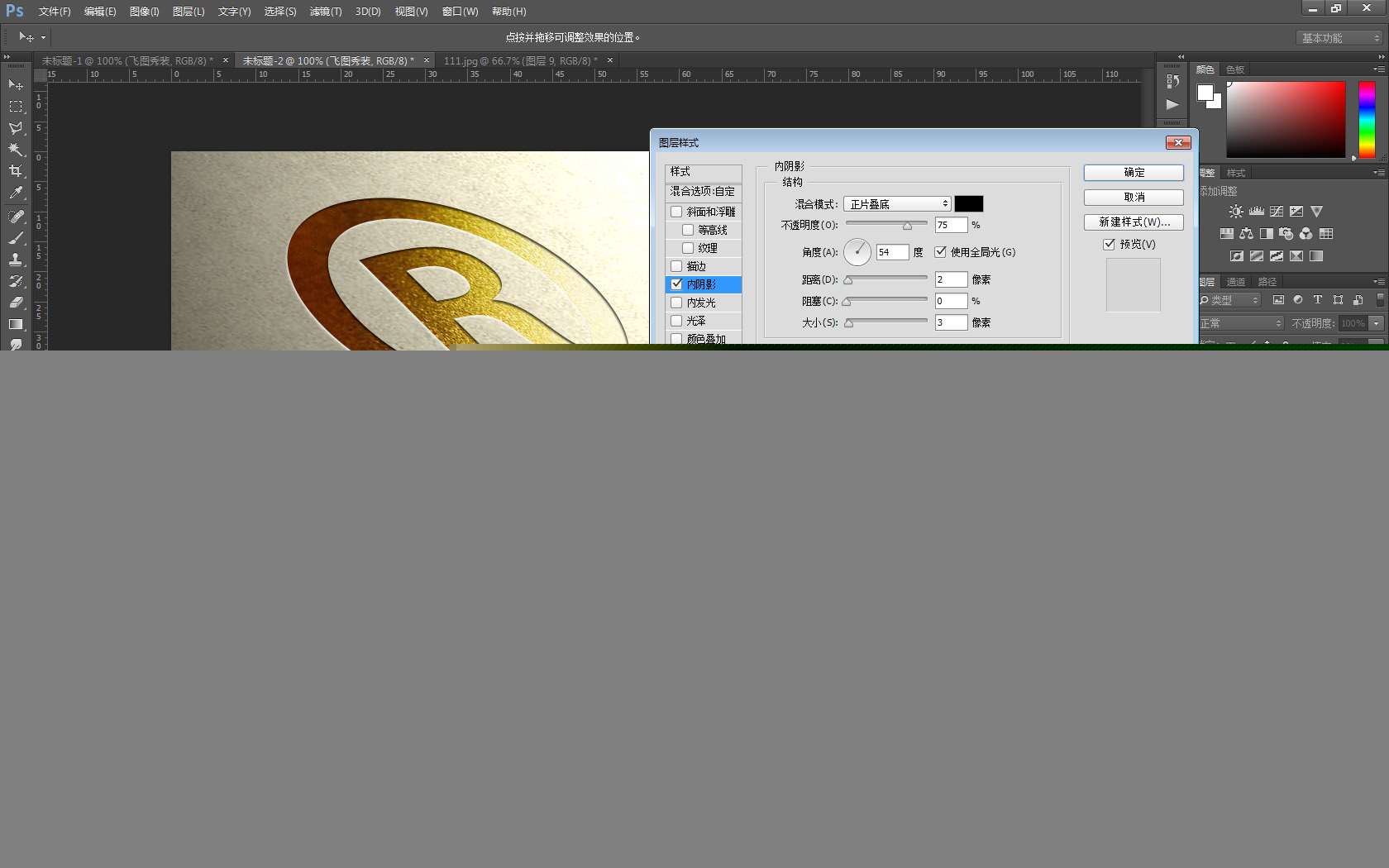Open the 滤镜(T) menu
The height and width of the screenshot is (868, 1389).
point(326,12)
